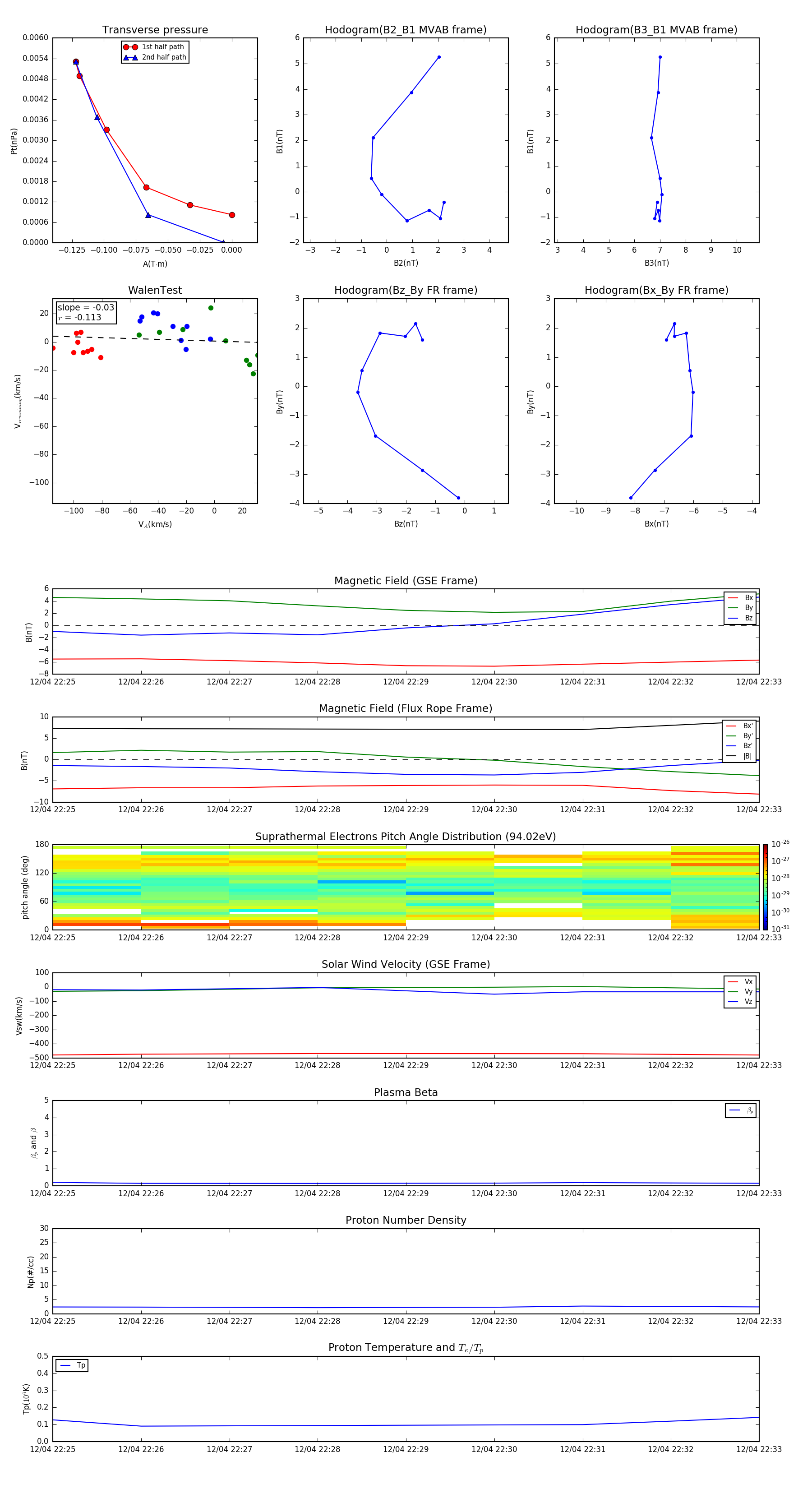Click the By legend entry in GSE magnetic field plot
812x1489 pixels.
pyautogui.click(x=740, y=608)
